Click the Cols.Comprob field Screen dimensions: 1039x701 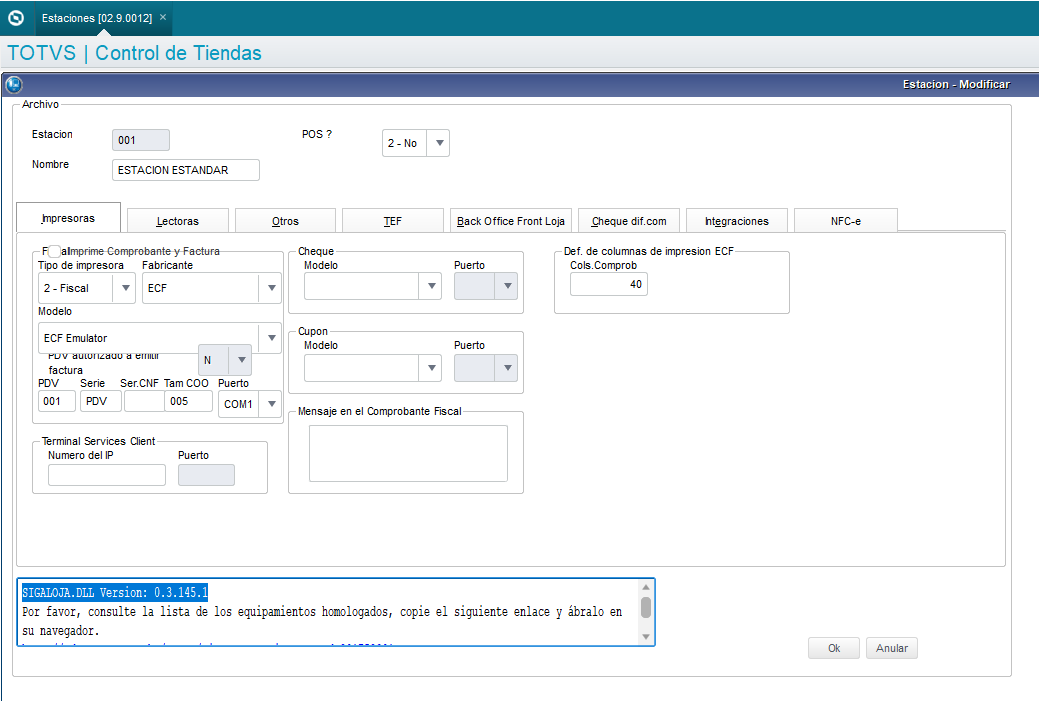(608, 284)
